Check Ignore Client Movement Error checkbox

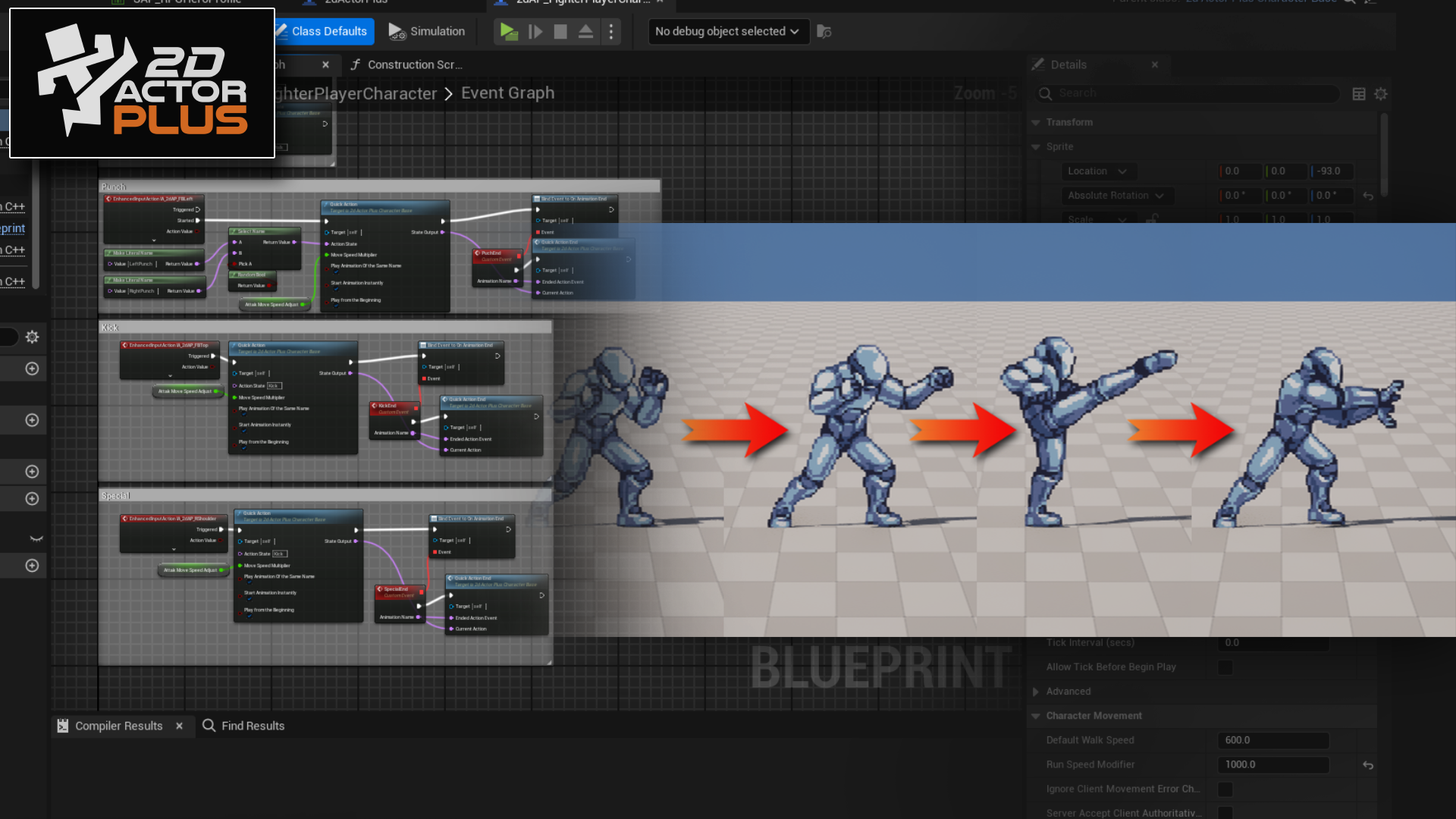tap(1225, 789)
